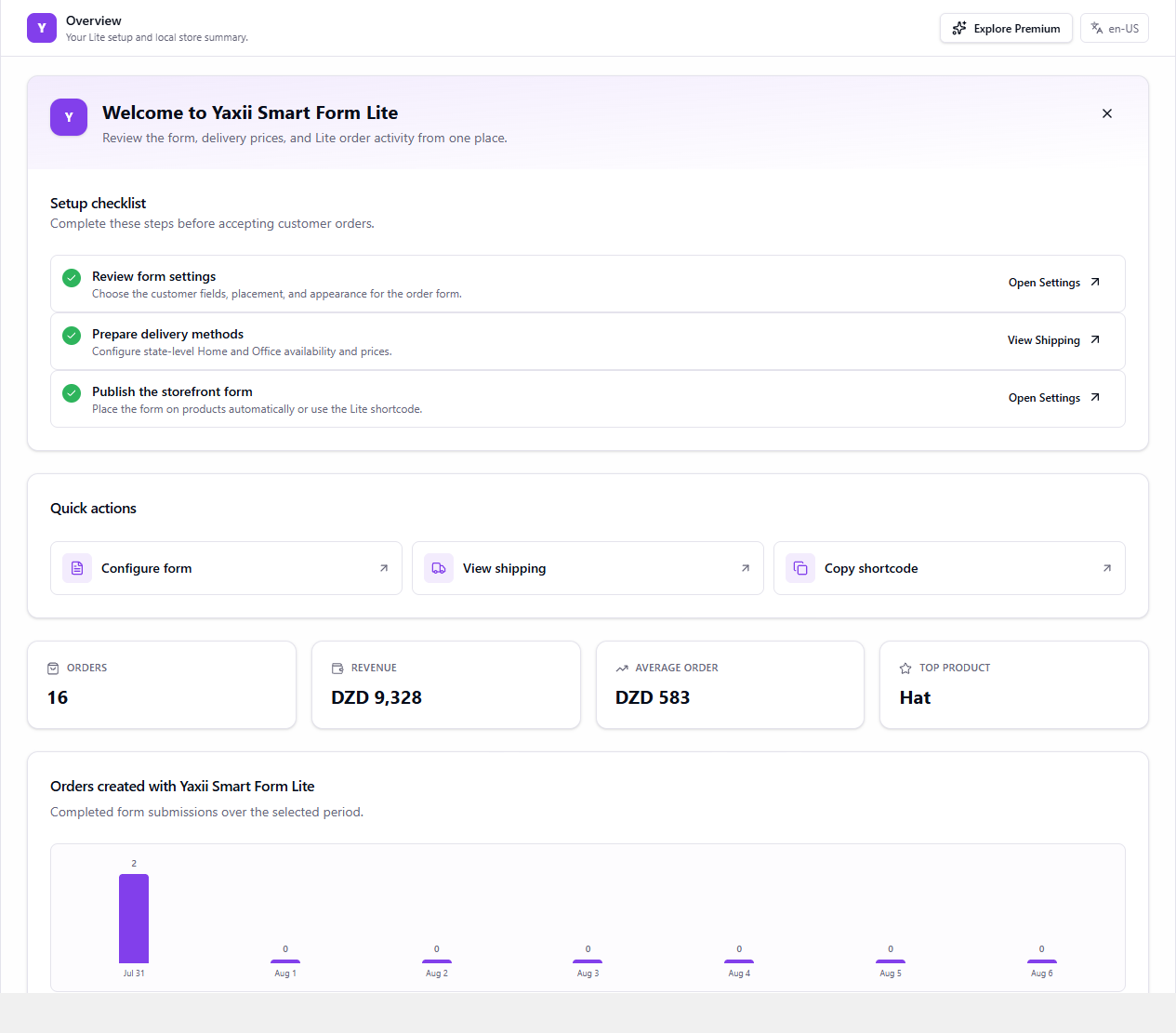Click the top product value Hat

coord(915,697)
